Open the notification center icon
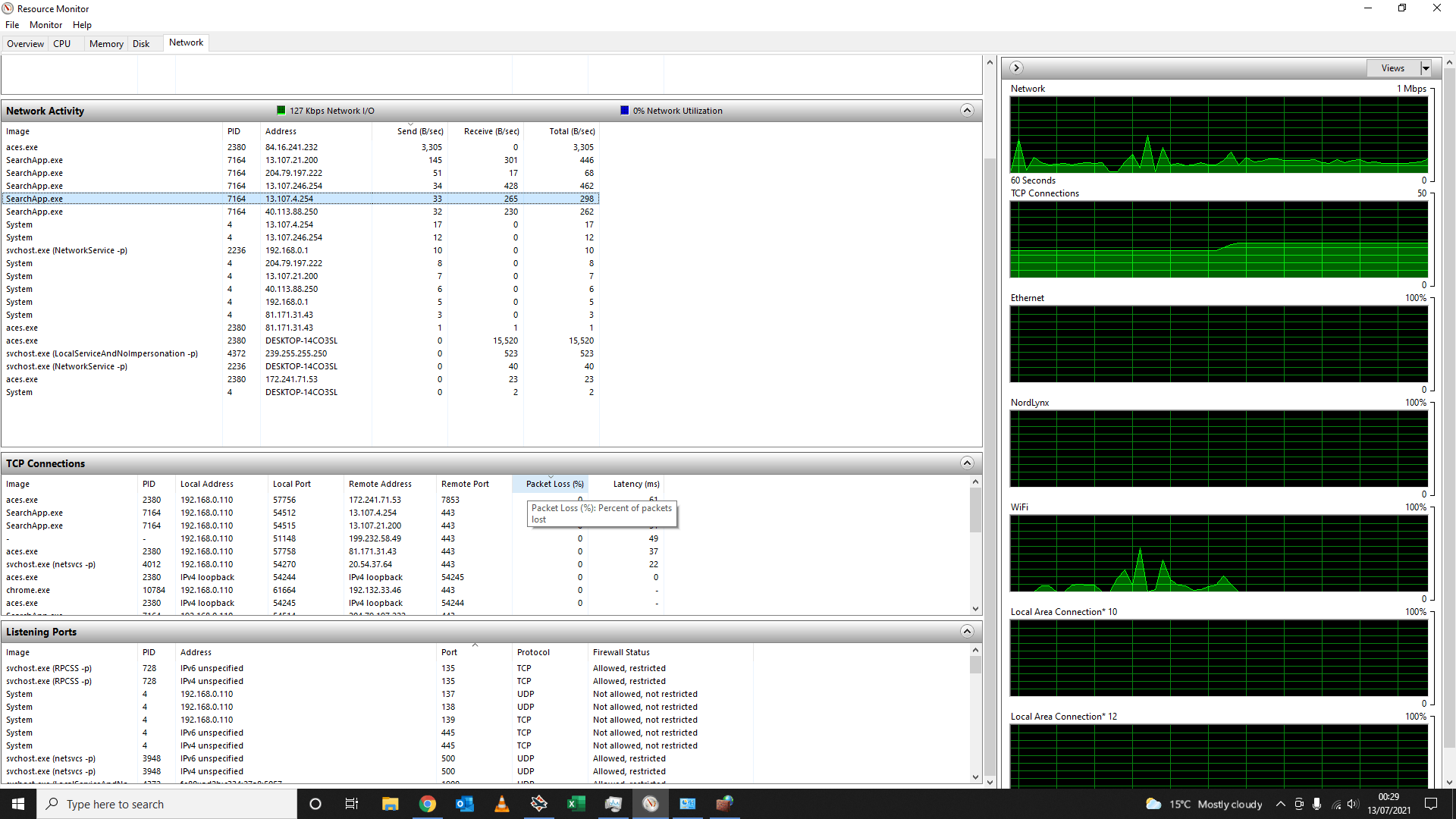 click(1431, 804)
